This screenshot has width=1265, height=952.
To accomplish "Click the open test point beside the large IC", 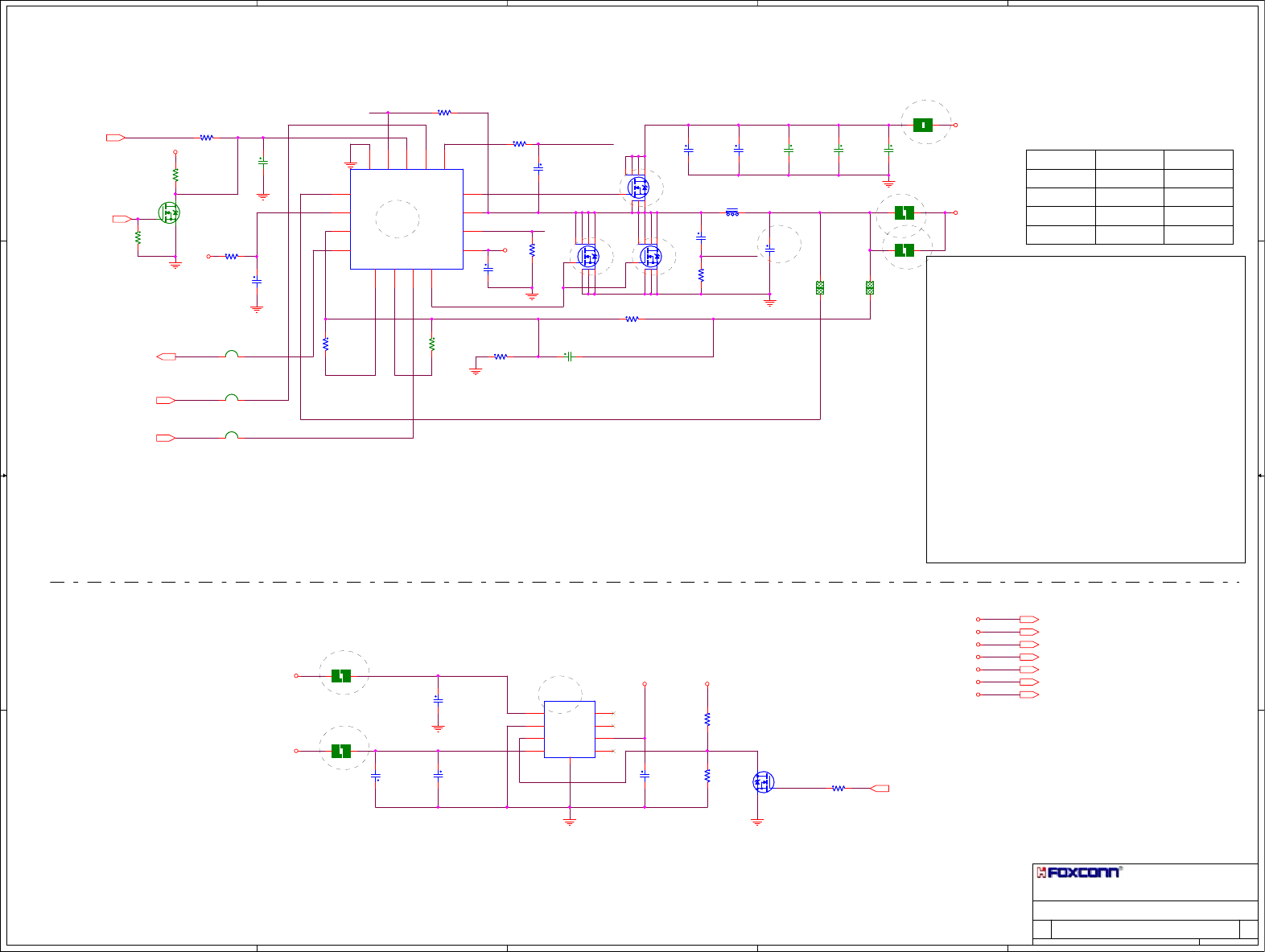I will coord(505,250).
